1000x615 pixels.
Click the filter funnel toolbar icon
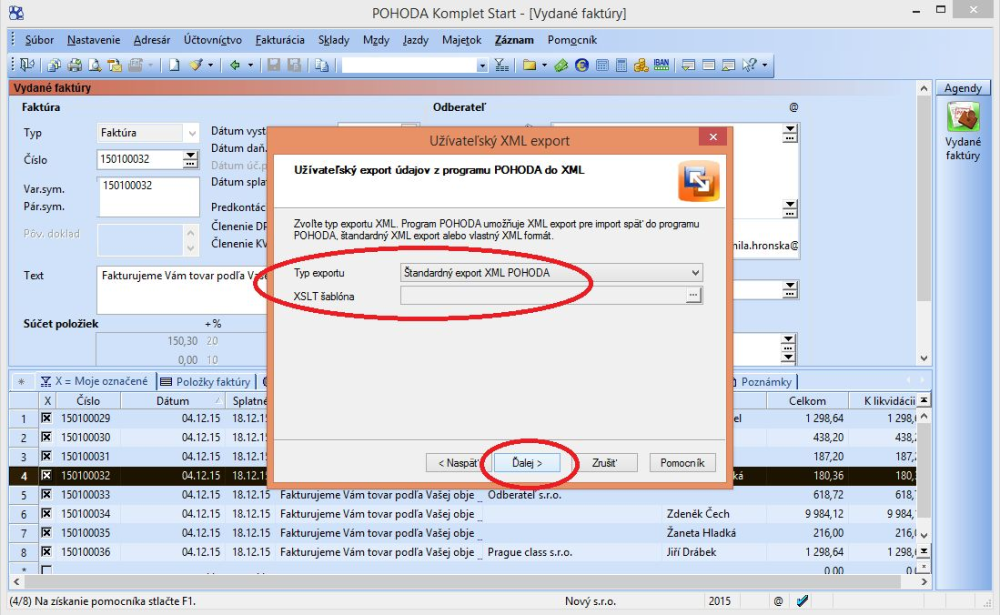502,64
